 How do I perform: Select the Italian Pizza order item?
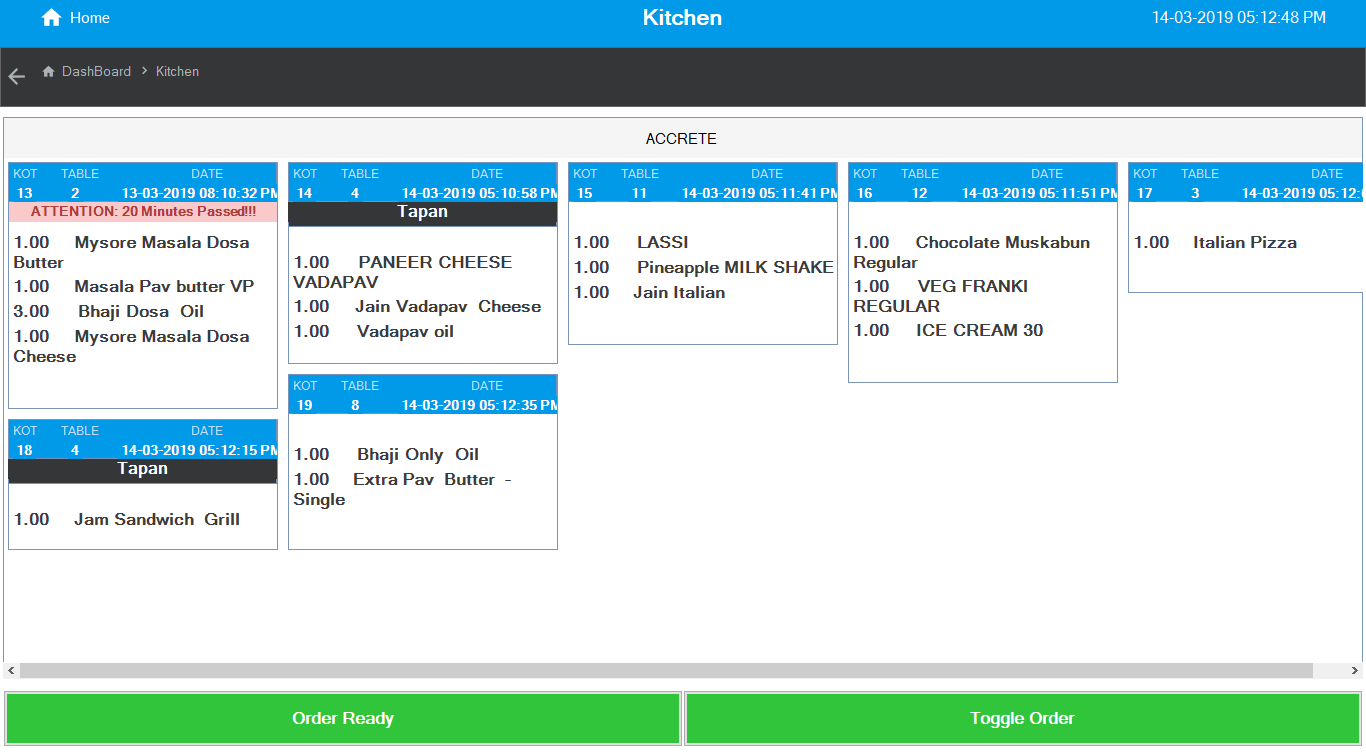coord(1244,242)
